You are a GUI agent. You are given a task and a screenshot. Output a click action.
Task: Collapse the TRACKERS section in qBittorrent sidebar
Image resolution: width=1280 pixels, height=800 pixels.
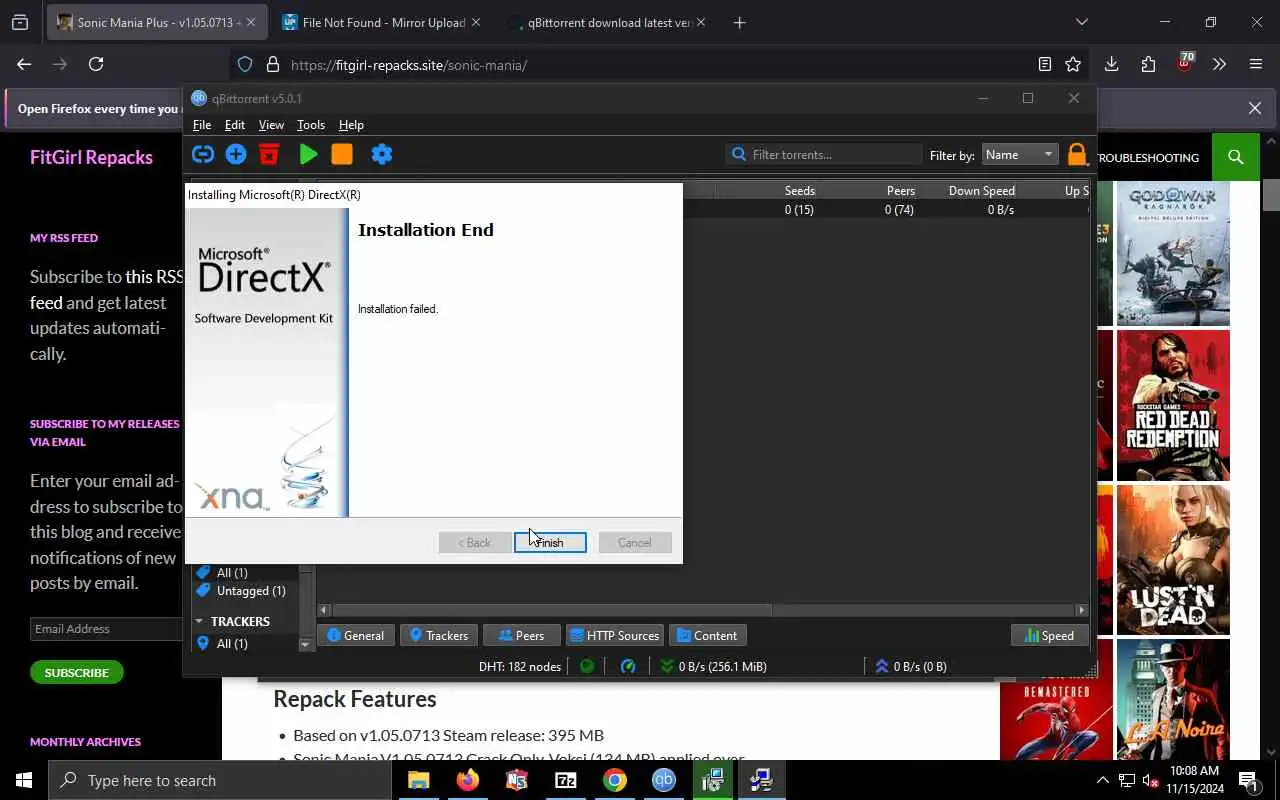tap(199, 621)
